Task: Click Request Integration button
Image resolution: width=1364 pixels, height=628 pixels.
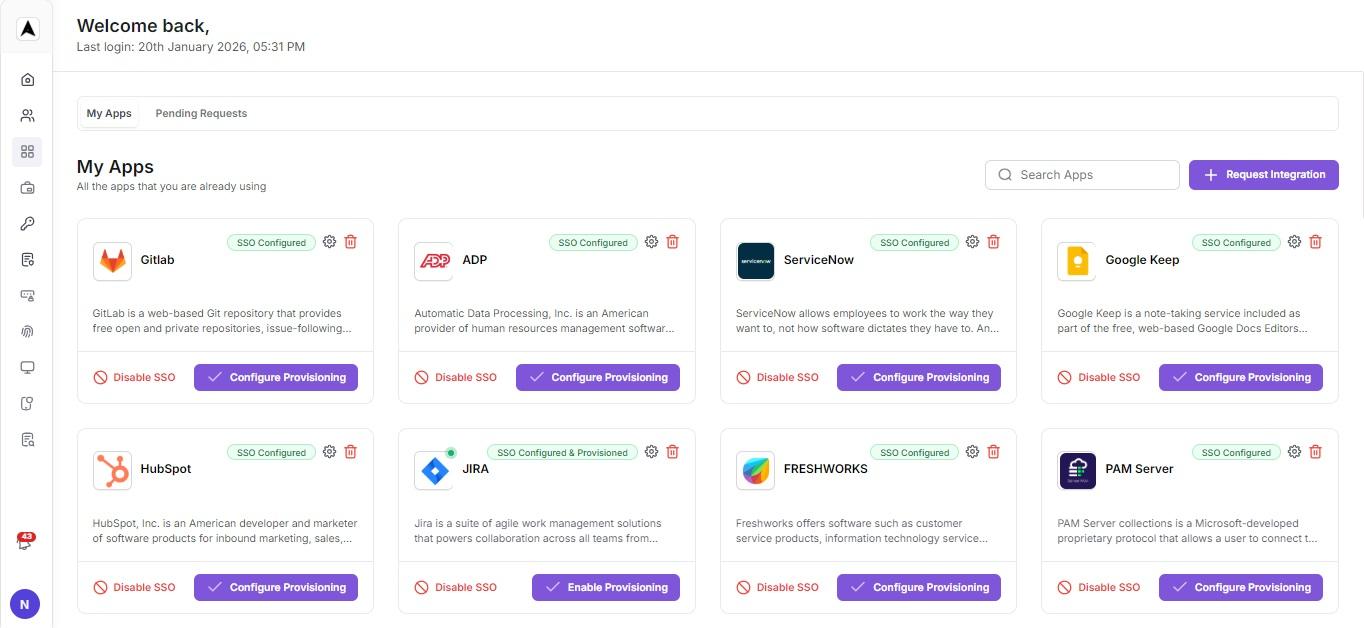Action: tap(1263, 174)
